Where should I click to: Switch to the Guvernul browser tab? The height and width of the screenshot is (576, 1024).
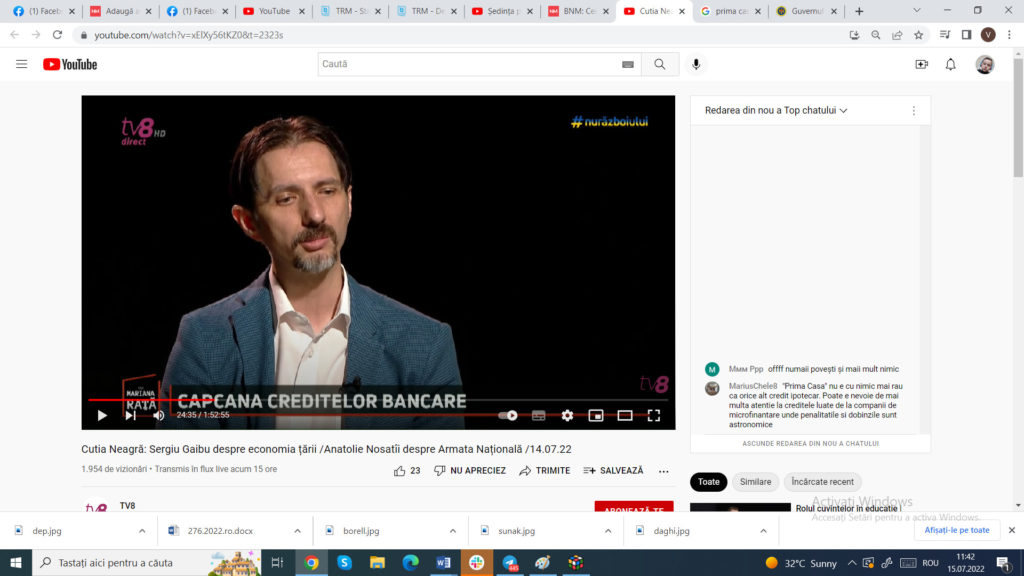pyautogui.click(x=807, y=11)
